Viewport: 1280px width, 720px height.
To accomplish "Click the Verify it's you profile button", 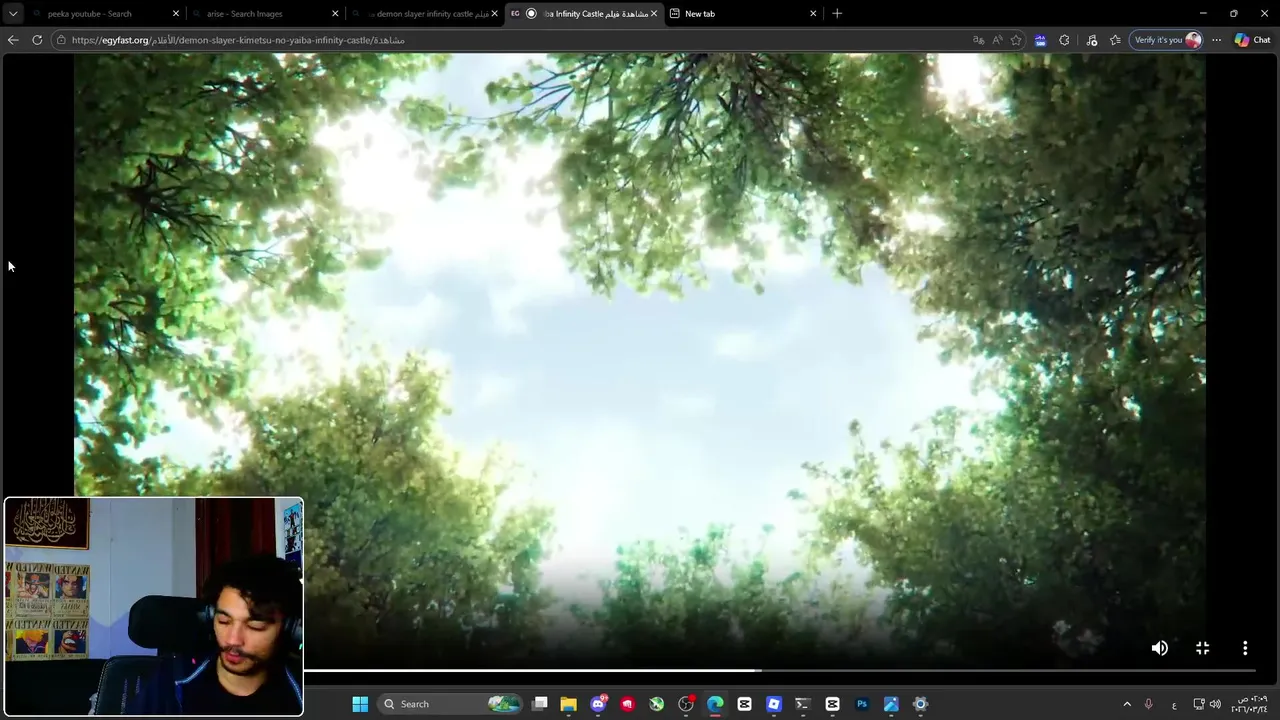I will click(1166, 40).
